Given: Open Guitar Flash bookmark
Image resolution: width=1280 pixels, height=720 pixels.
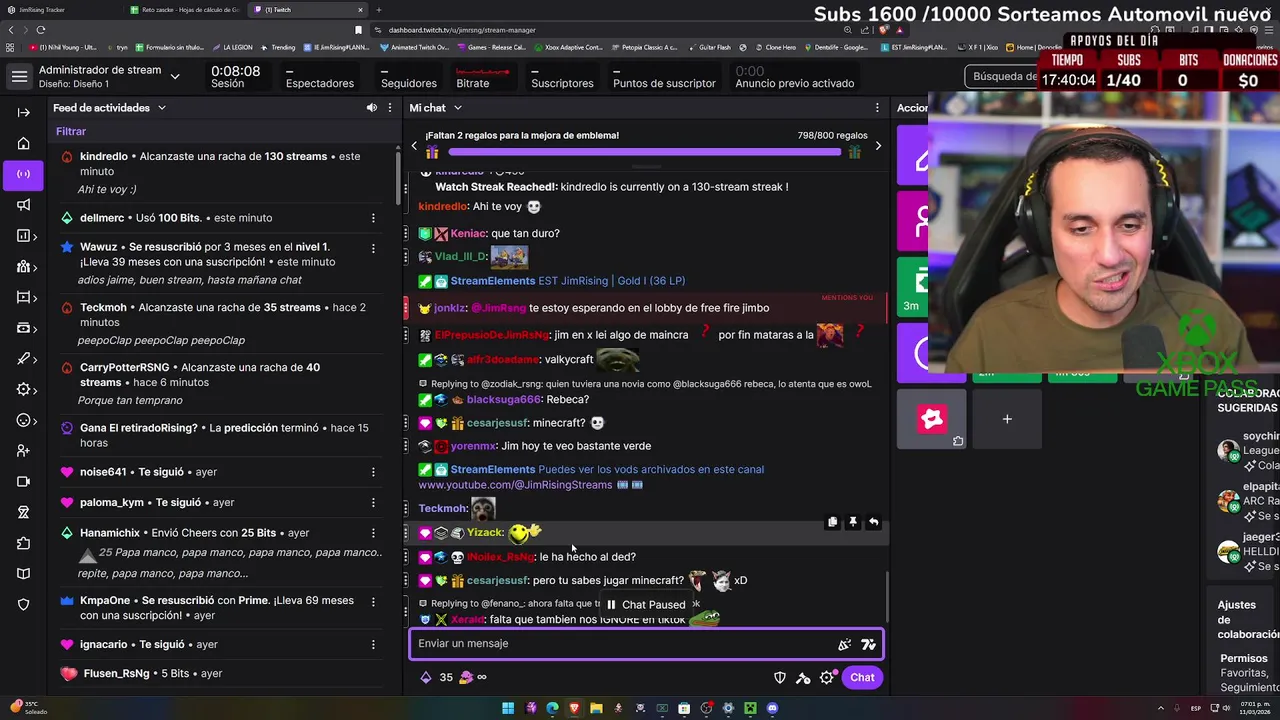Looking at the screenshot, I should point(709,47).
